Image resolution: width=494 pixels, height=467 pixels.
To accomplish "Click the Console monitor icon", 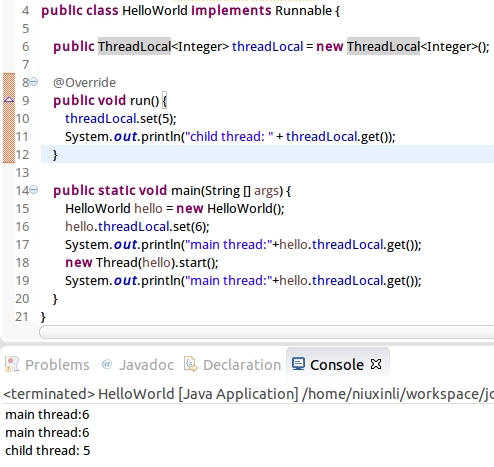I will coord(298,364).
